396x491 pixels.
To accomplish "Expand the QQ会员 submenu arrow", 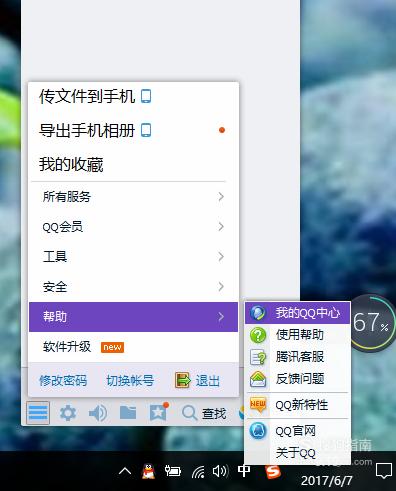I will pos(221,227).
